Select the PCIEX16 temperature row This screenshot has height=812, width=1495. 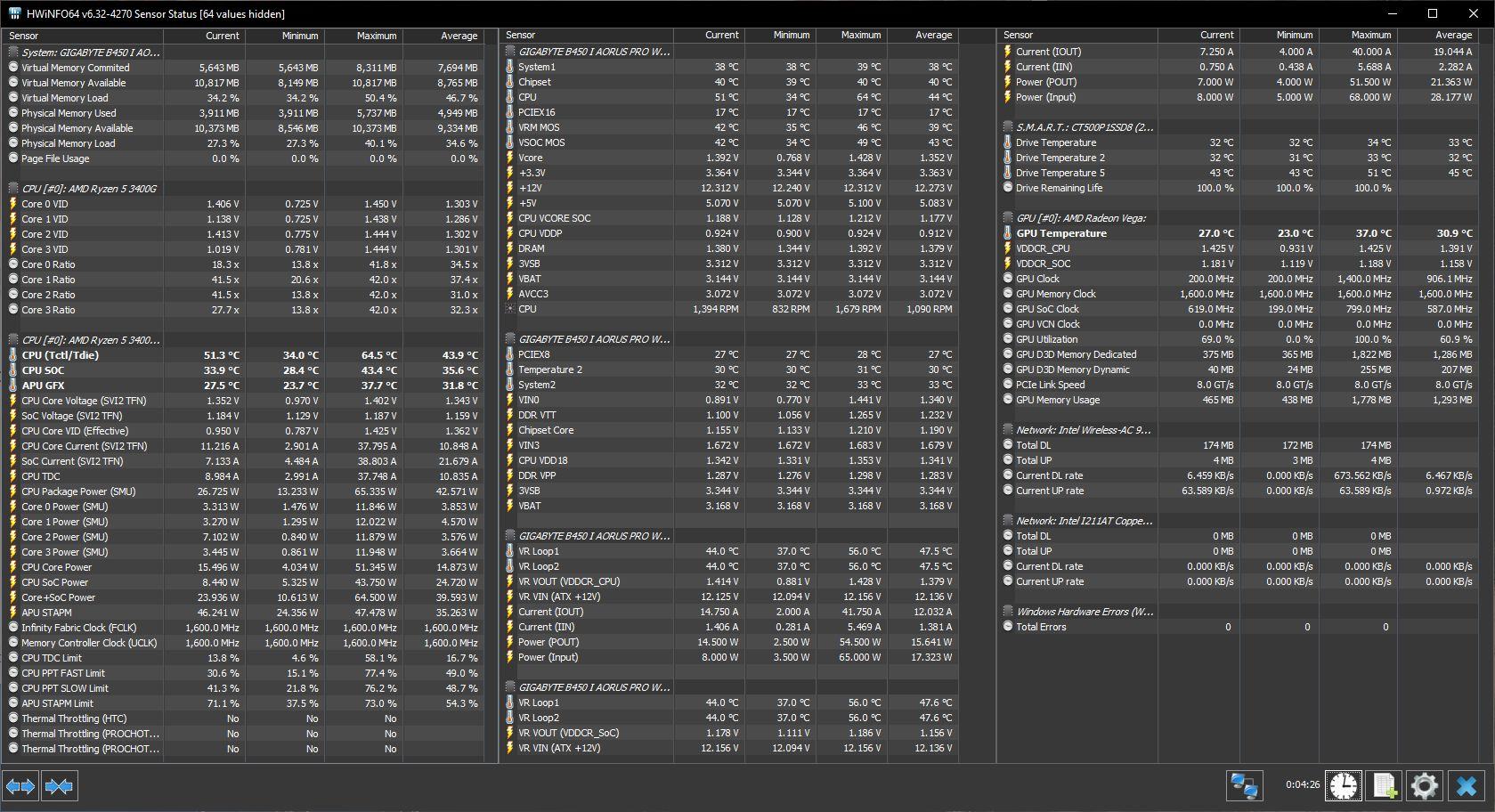[729, 112]
